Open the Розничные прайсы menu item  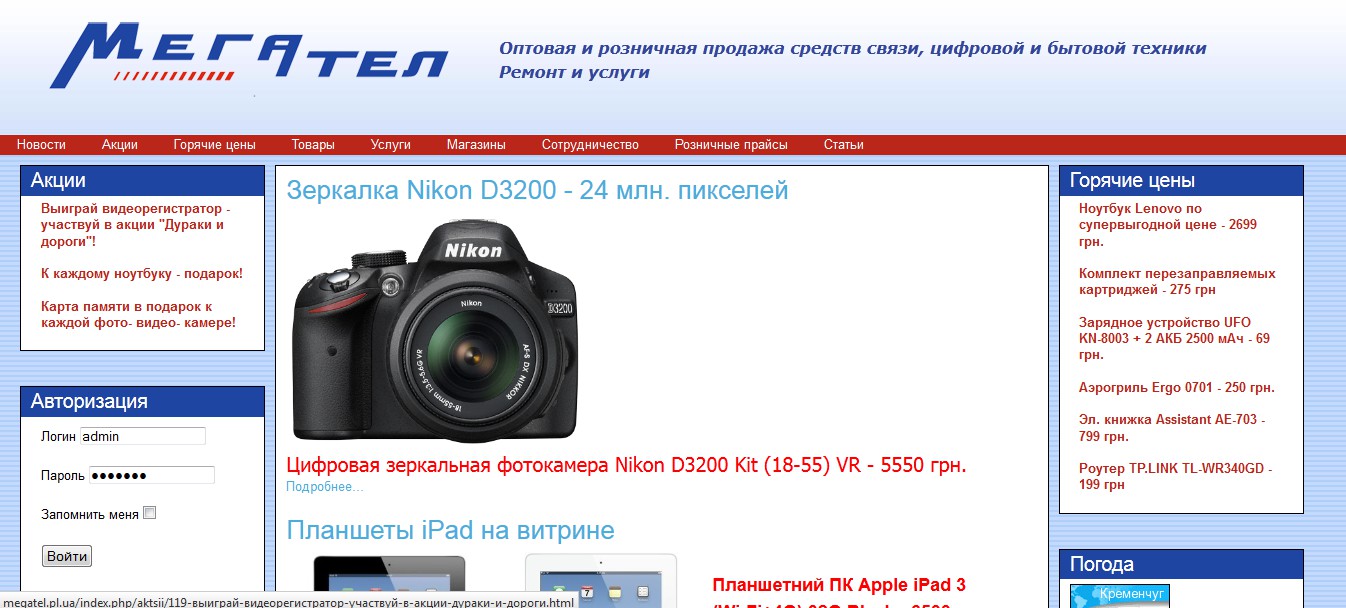coord(731,145)
